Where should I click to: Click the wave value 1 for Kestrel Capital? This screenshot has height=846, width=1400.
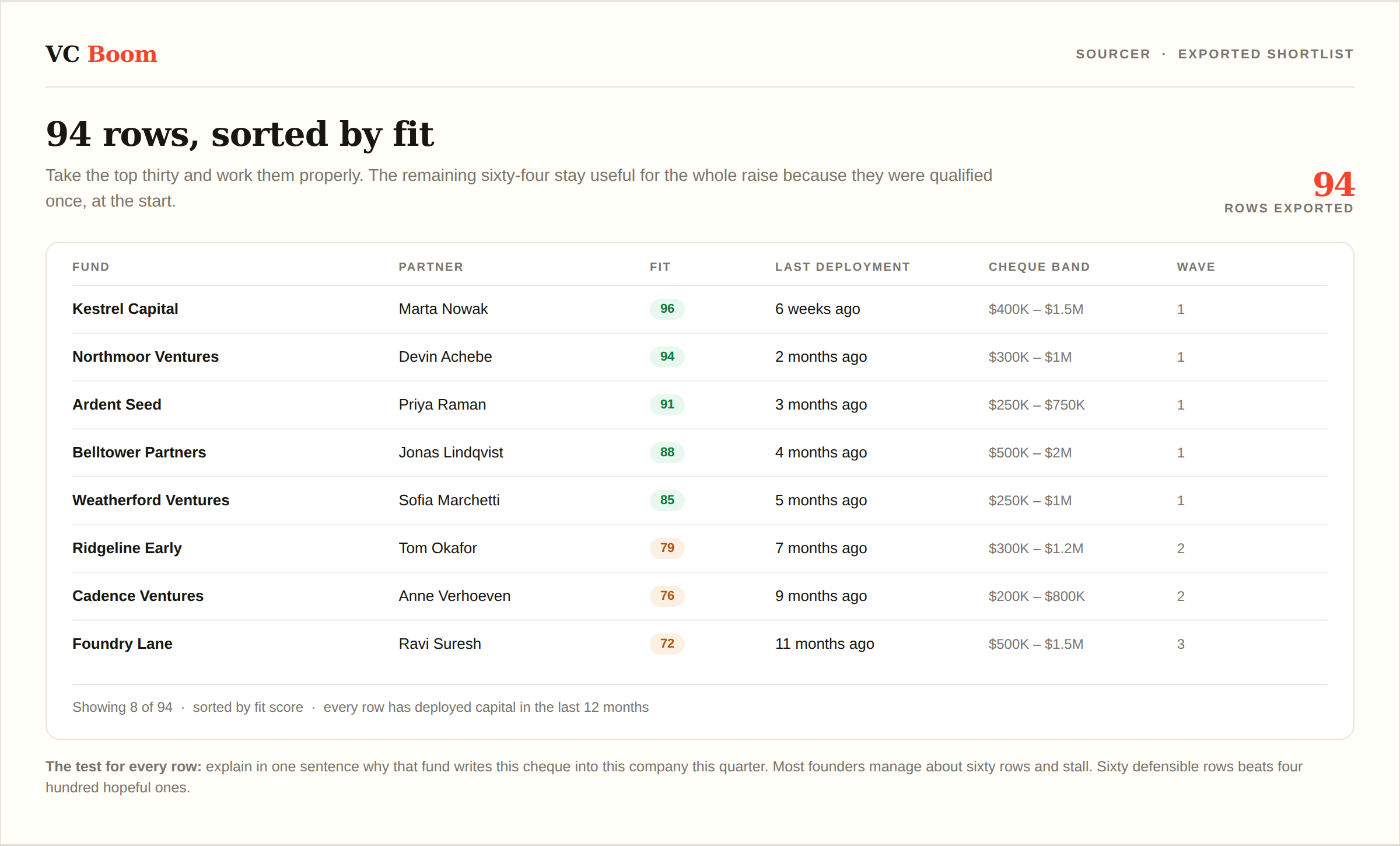(x=1181, y=309)
